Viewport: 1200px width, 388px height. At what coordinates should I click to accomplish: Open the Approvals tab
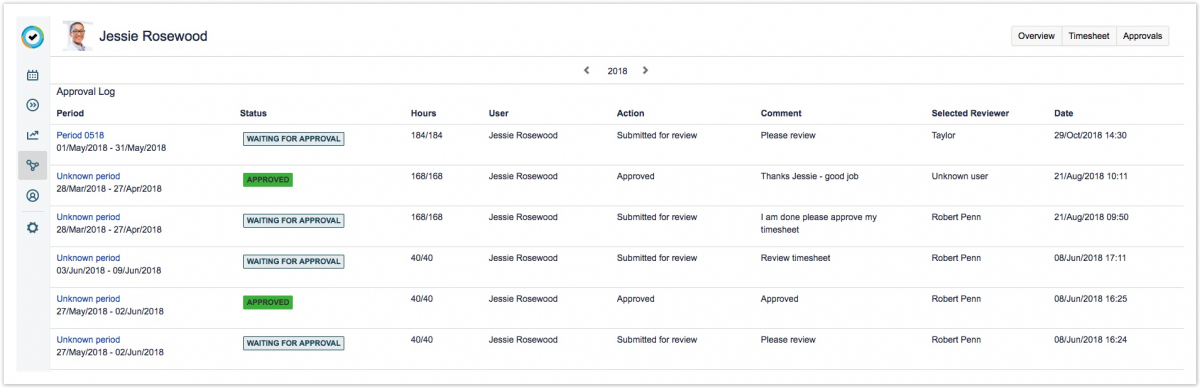tap(1143, 36)
